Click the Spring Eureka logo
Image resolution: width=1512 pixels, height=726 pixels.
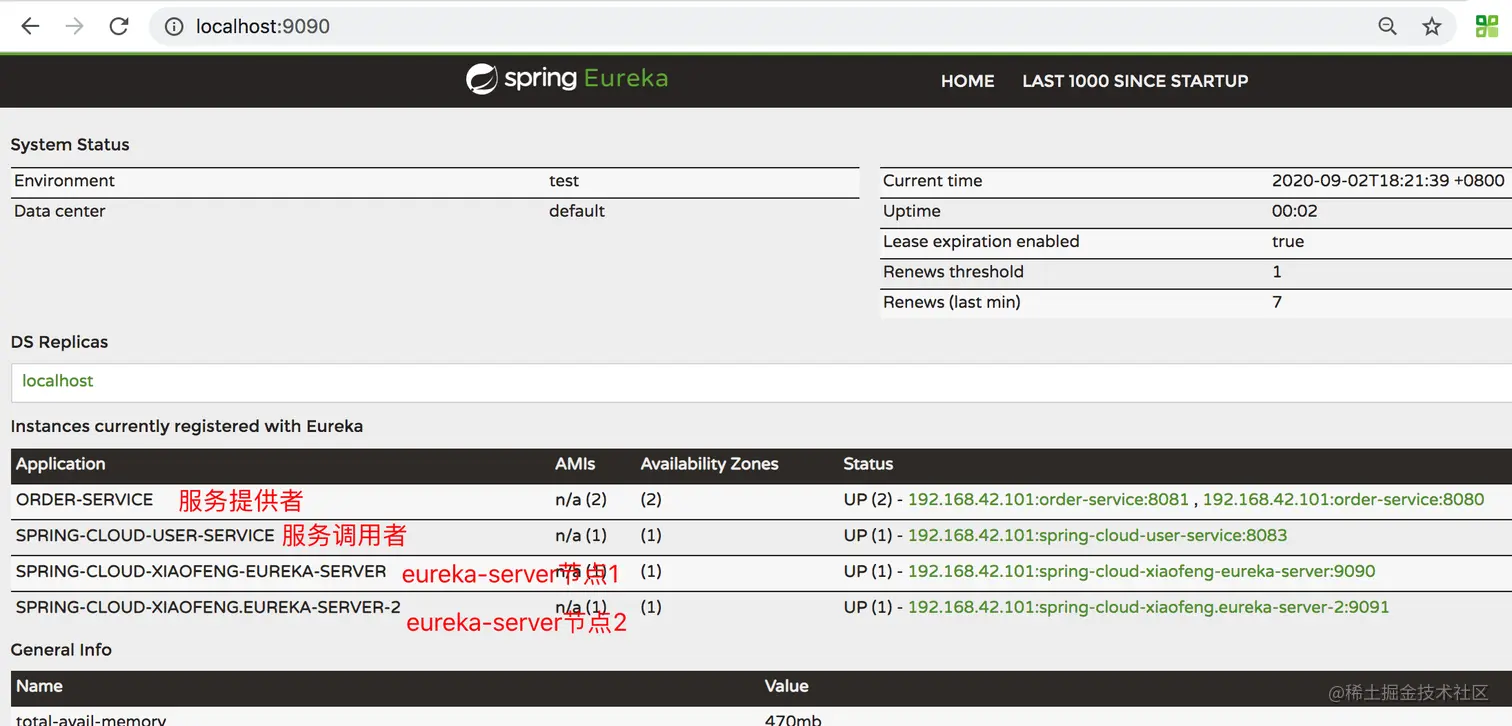point(567,79)
